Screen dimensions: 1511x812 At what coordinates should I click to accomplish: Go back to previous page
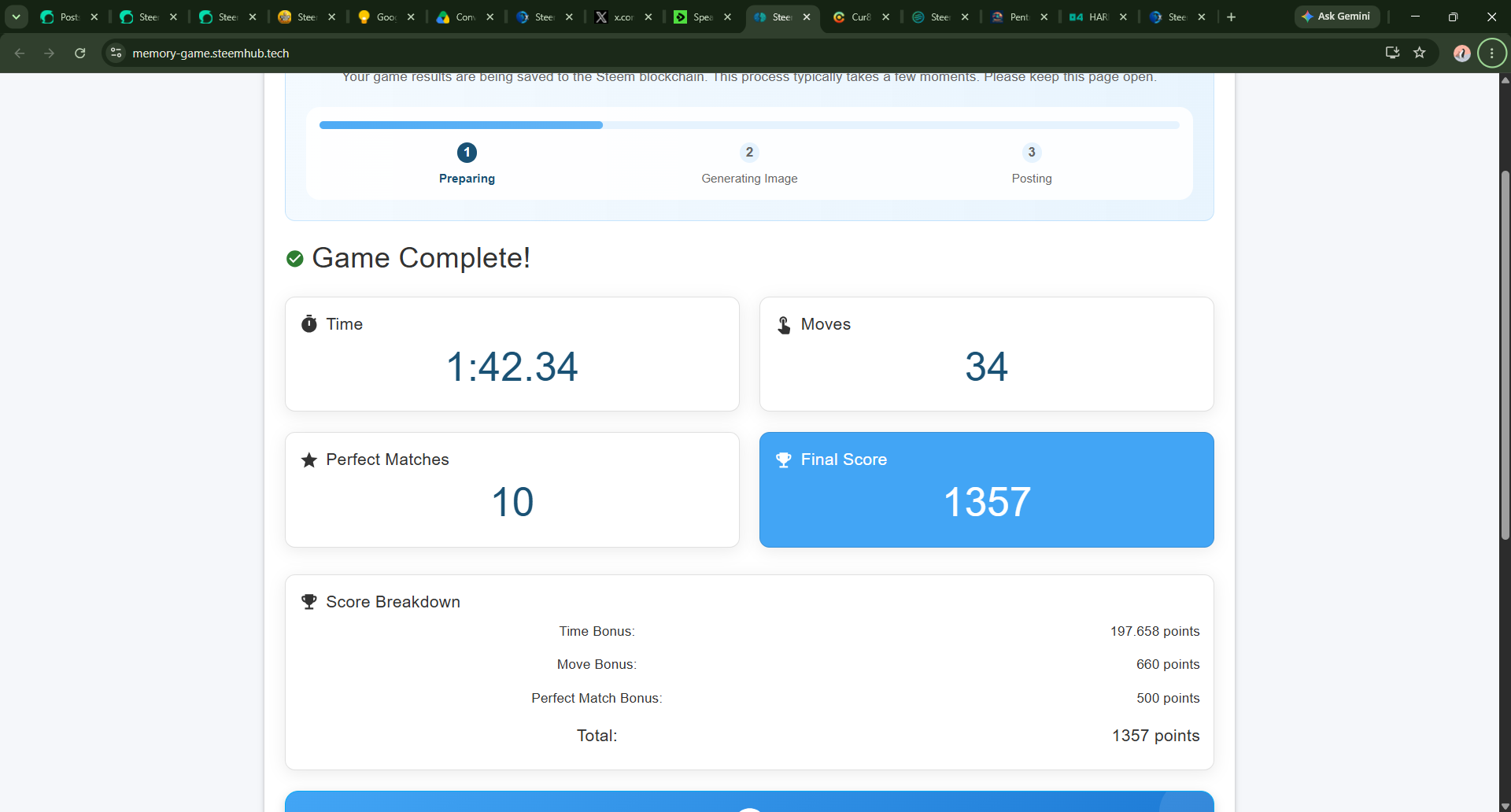pyautogui.click(x=20, y=53)
